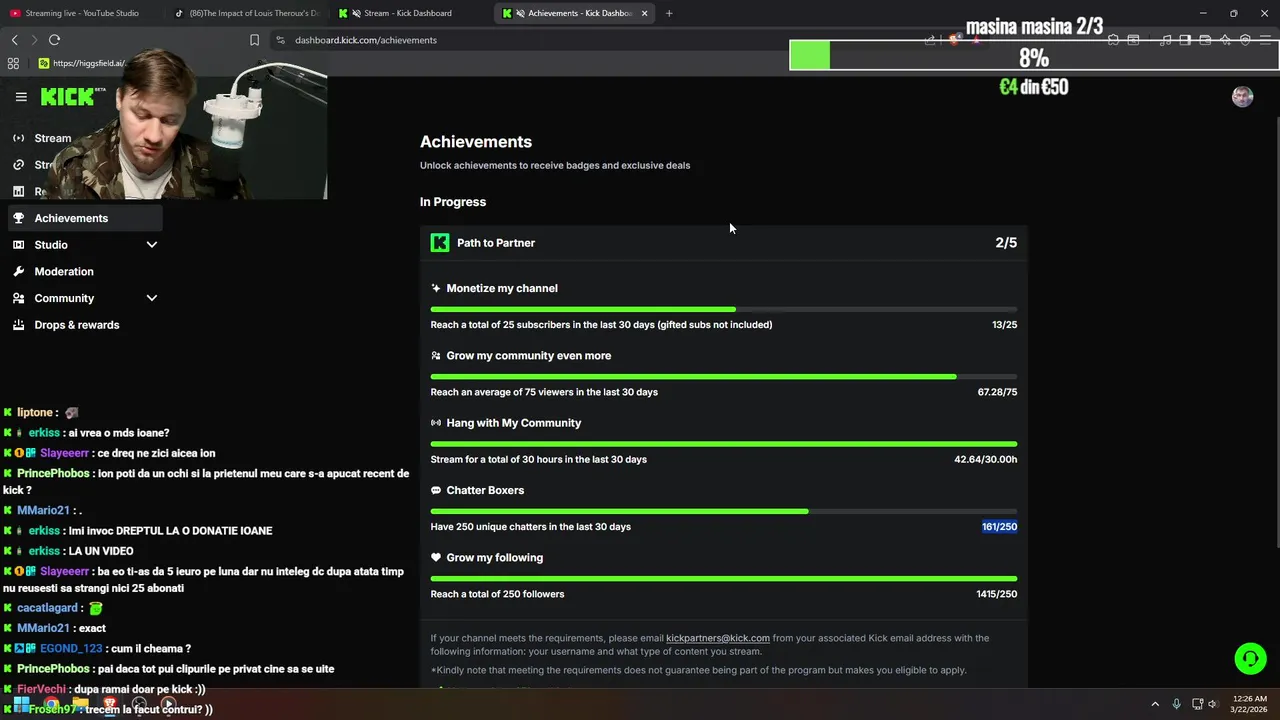1280x720 pixels.
Task: Show hidden system tray icons
Action: click(x=1155, y=704)
